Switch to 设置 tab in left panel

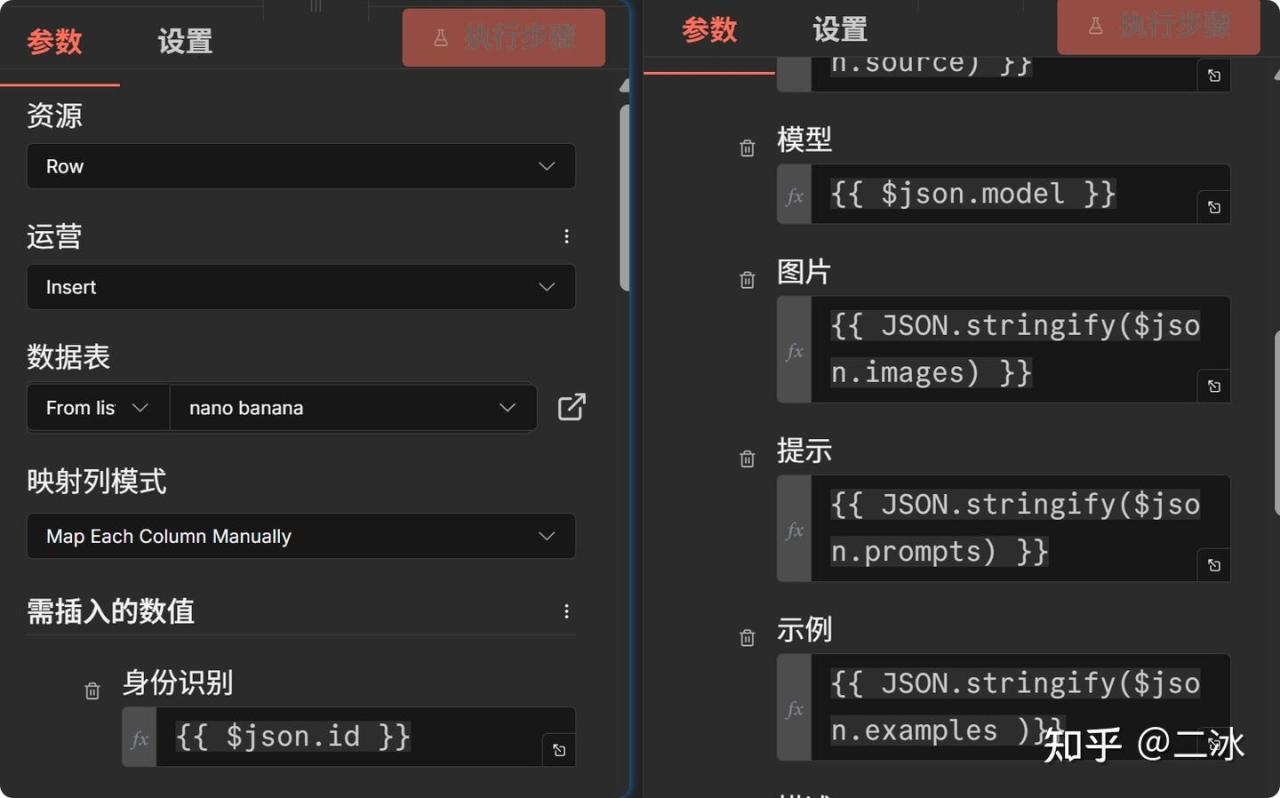coord(185,42)
